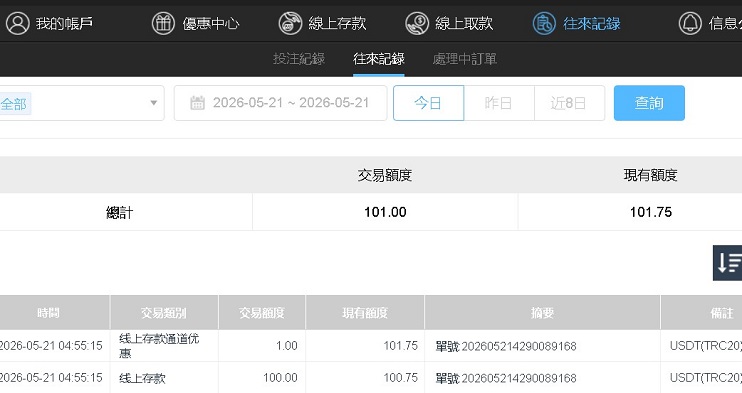This screenshot has width=742, height=393.
Task: Select the 往來記錄 sub-tab
Action: [x=379, y=59]
